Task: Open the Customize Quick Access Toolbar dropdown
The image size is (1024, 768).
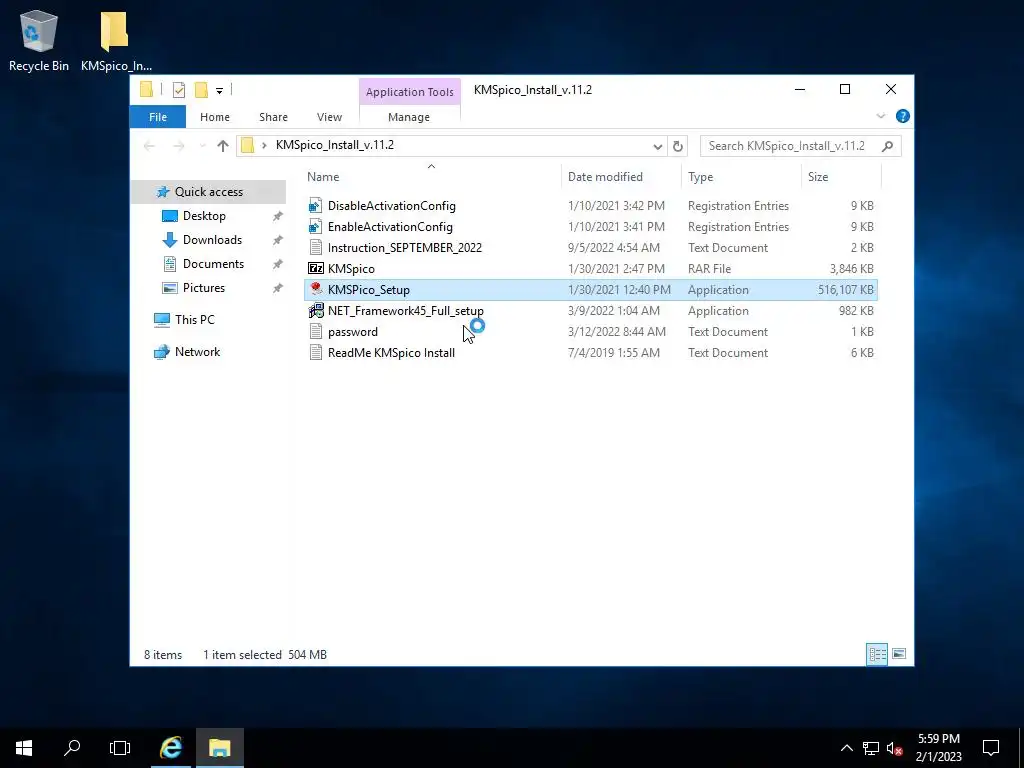Action: click(219, 91)
